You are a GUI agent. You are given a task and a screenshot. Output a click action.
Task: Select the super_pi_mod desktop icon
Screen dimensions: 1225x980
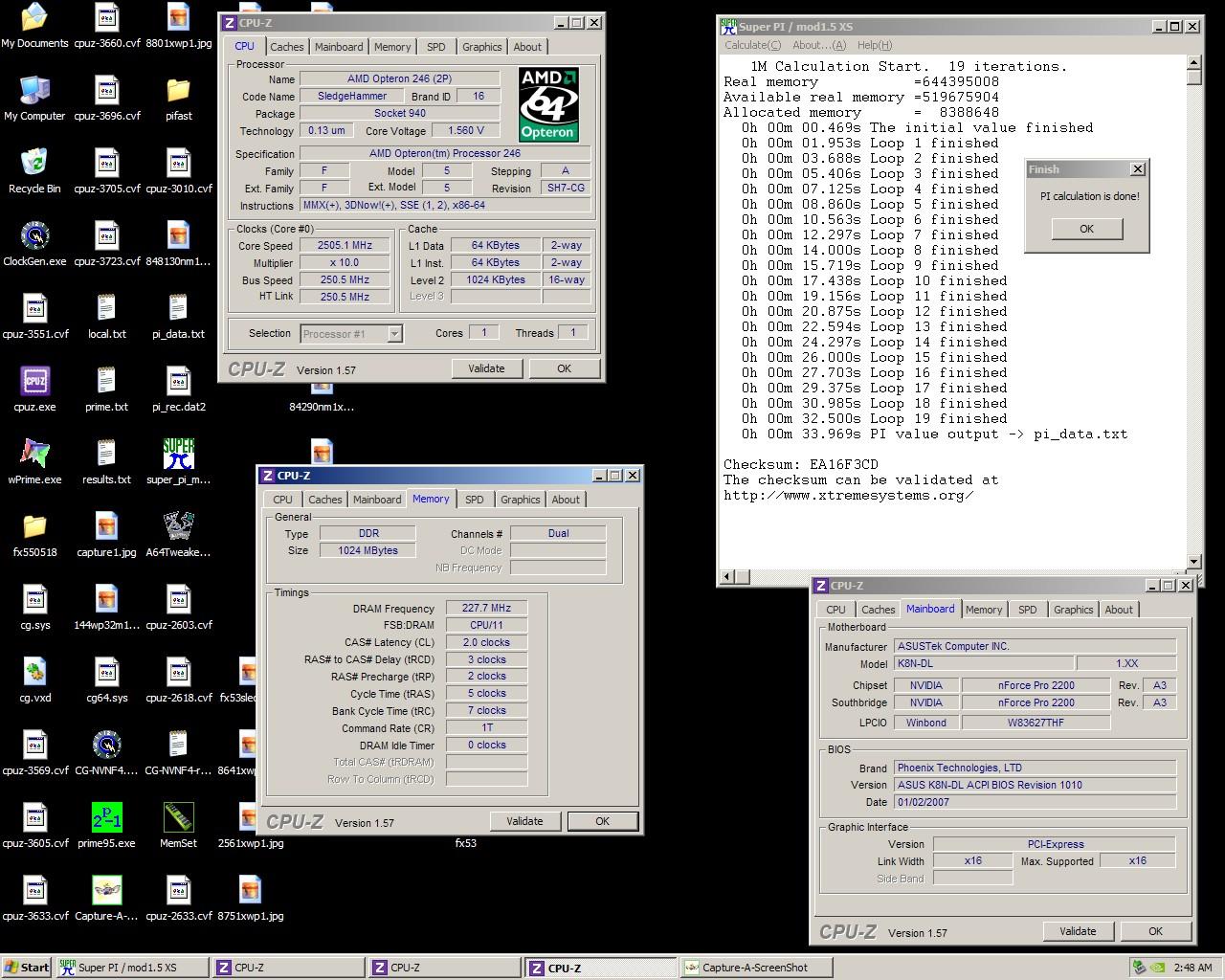178,454
